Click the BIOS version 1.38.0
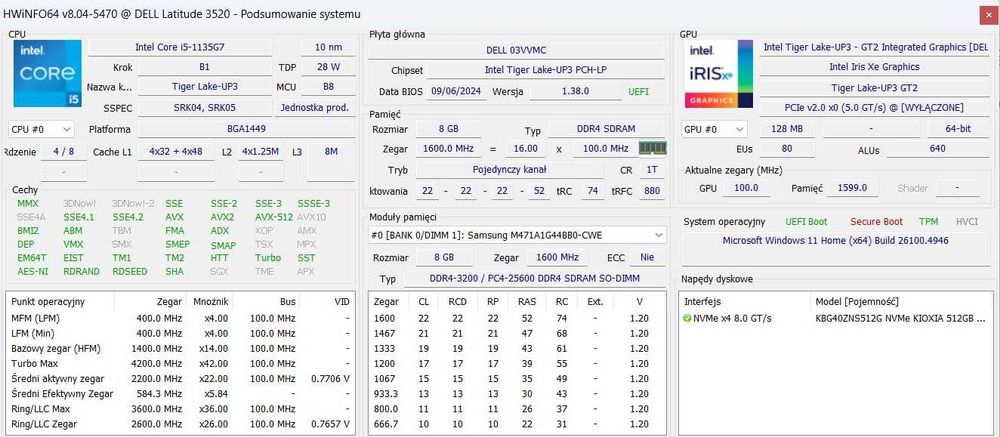The image size is (1000, 437). tap(575, 91)
